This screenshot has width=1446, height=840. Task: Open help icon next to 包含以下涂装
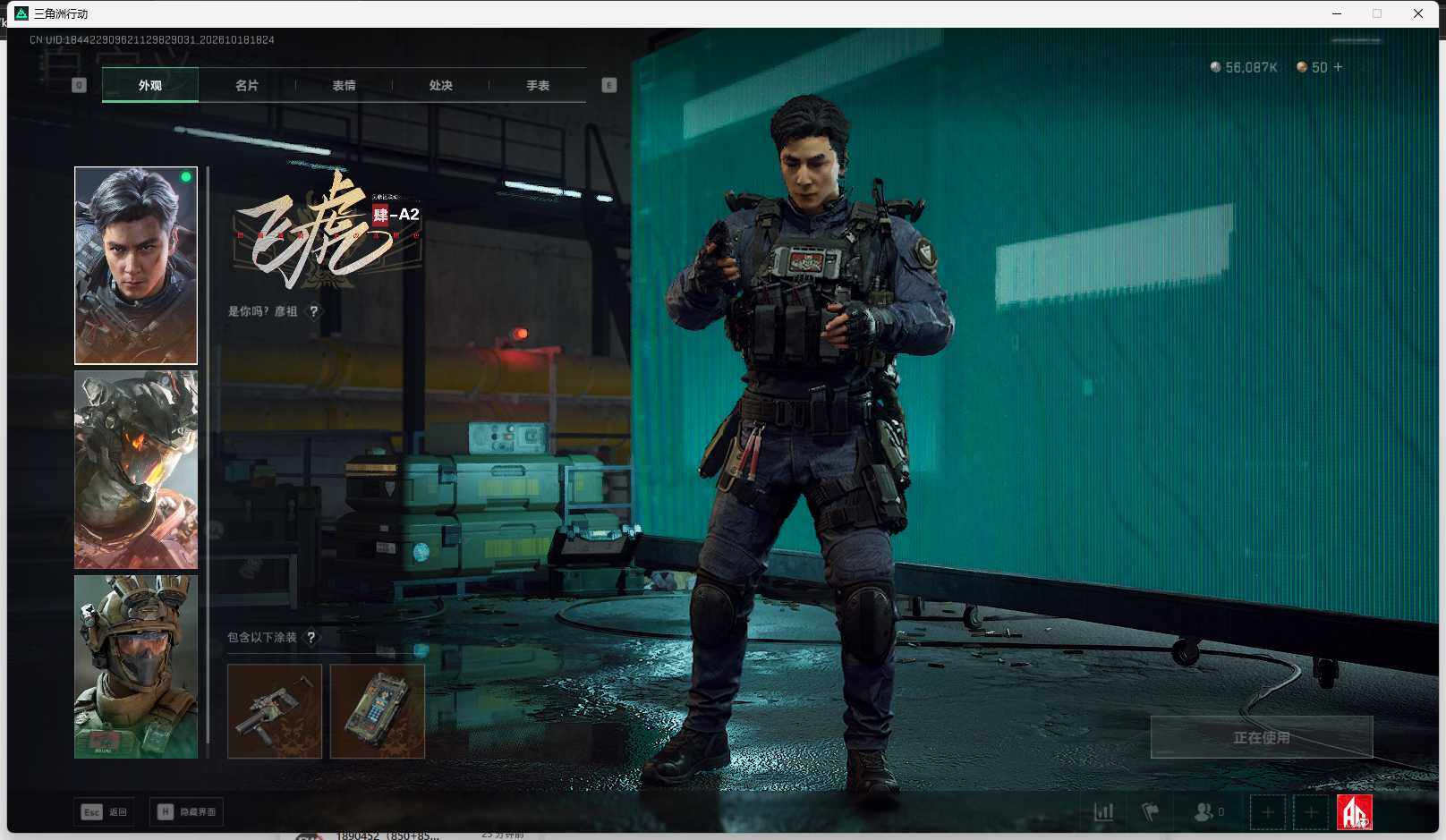click(x=310, y=637)
